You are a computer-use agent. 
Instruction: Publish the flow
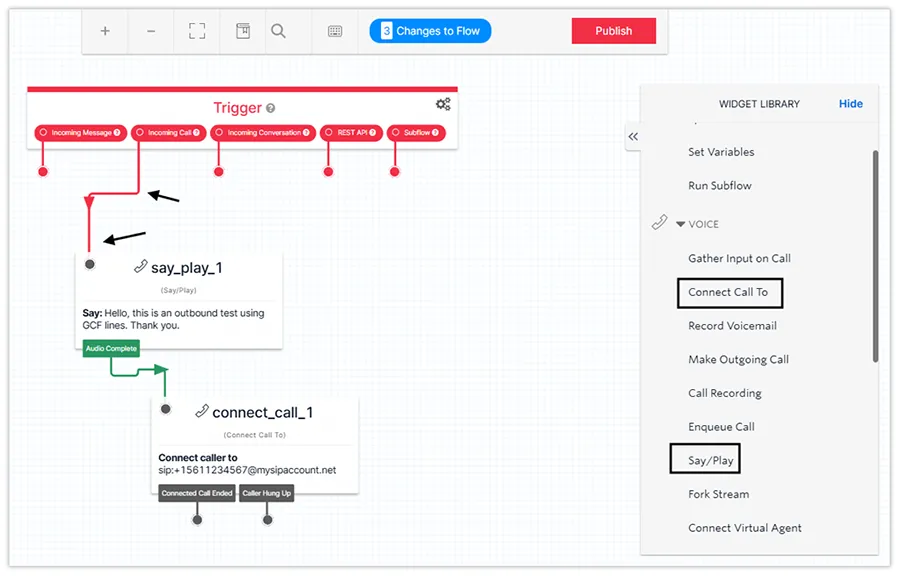pos(614,31)
